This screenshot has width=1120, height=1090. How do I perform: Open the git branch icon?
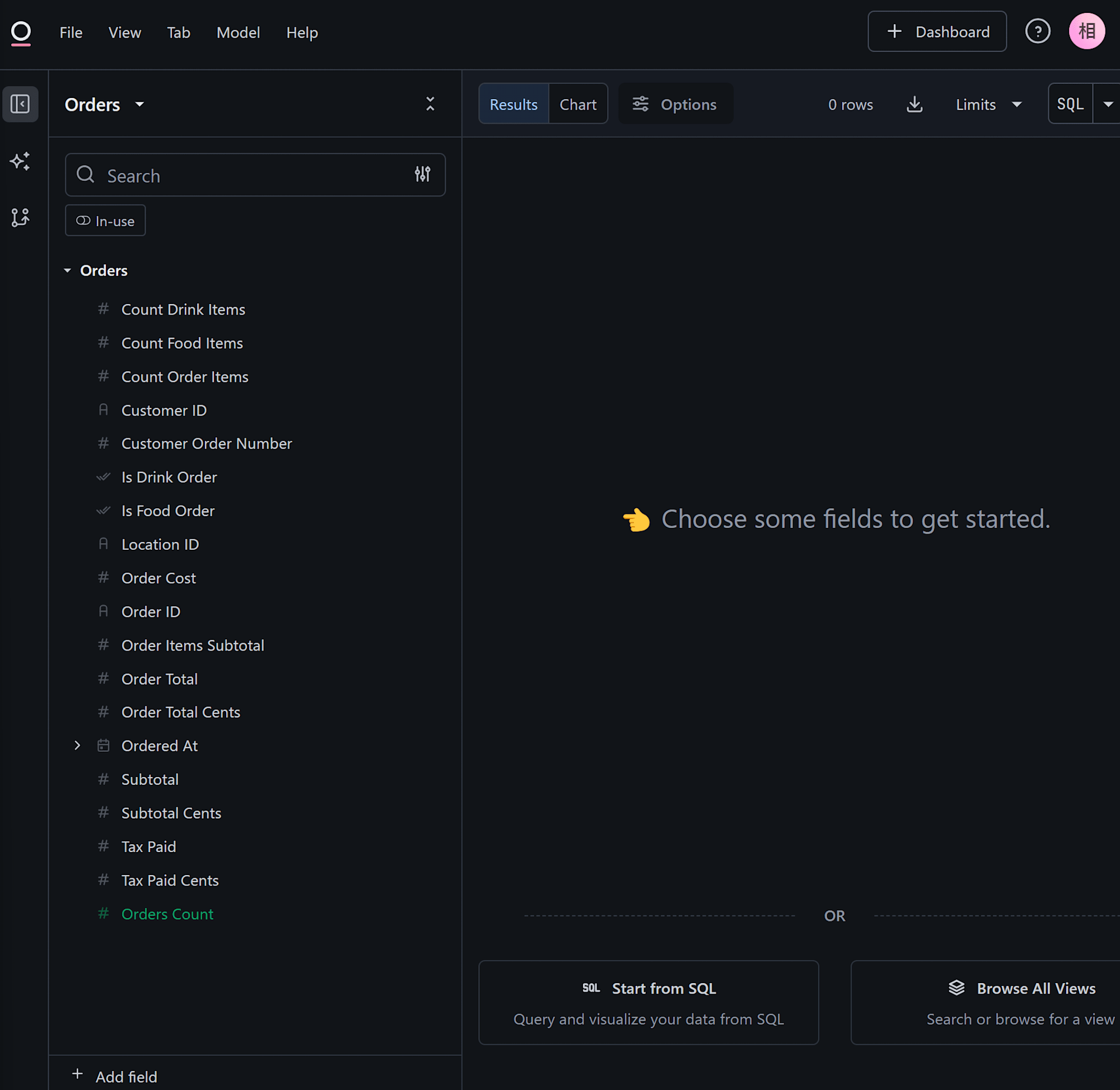click(x=20, y=218)
